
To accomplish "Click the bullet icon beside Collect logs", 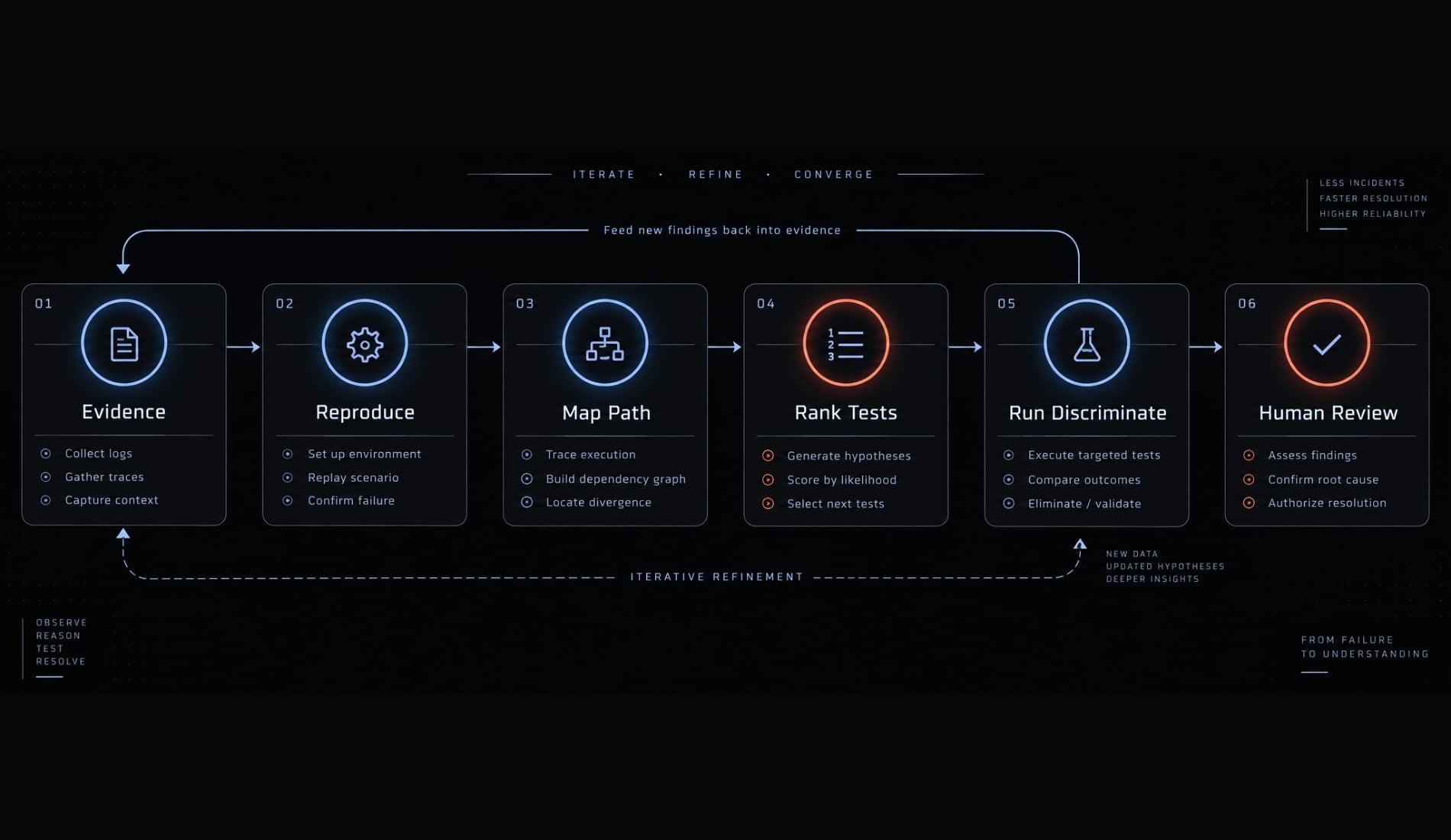I will (x=46, y=454).
